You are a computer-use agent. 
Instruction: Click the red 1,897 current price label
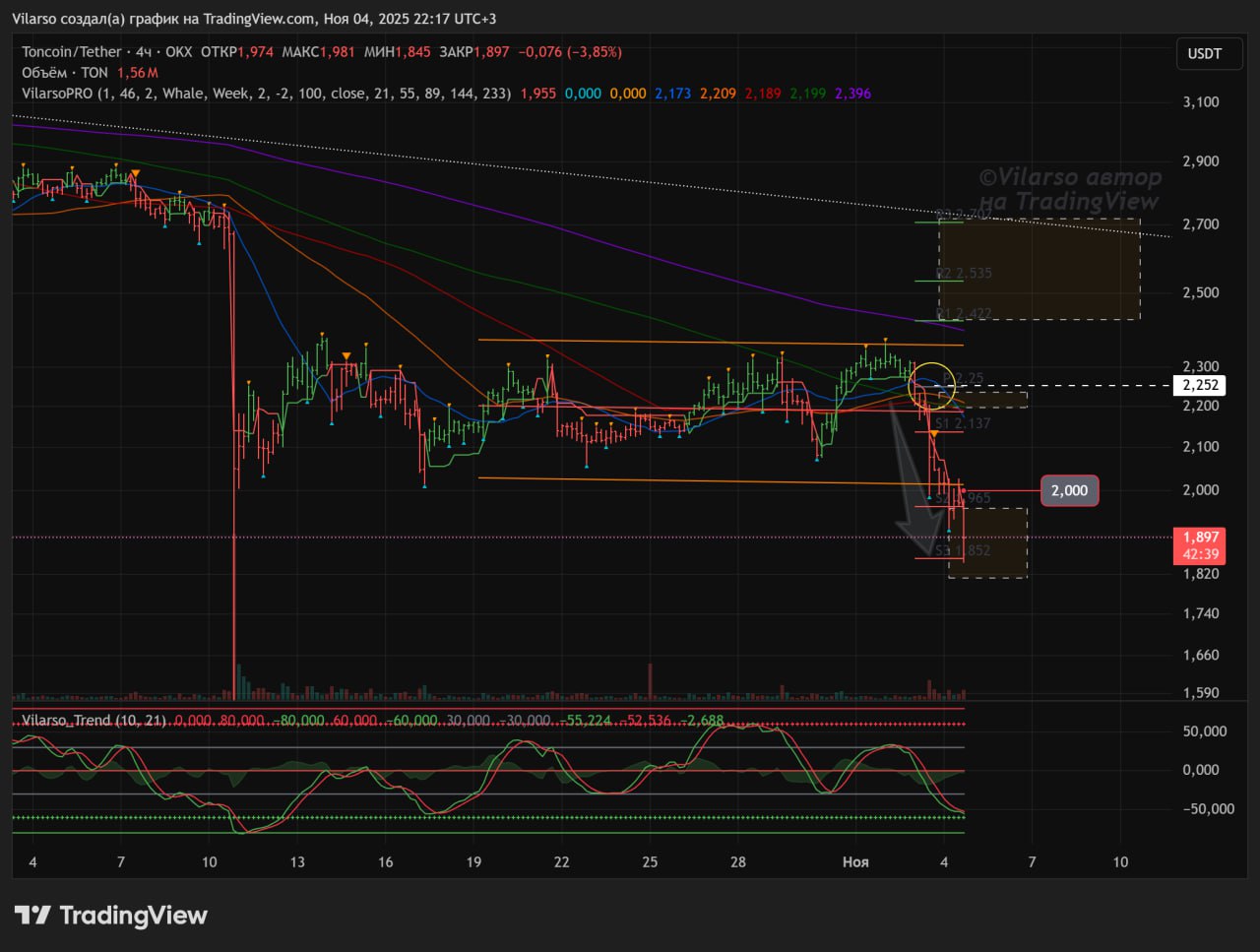[x=1200, y=544]
